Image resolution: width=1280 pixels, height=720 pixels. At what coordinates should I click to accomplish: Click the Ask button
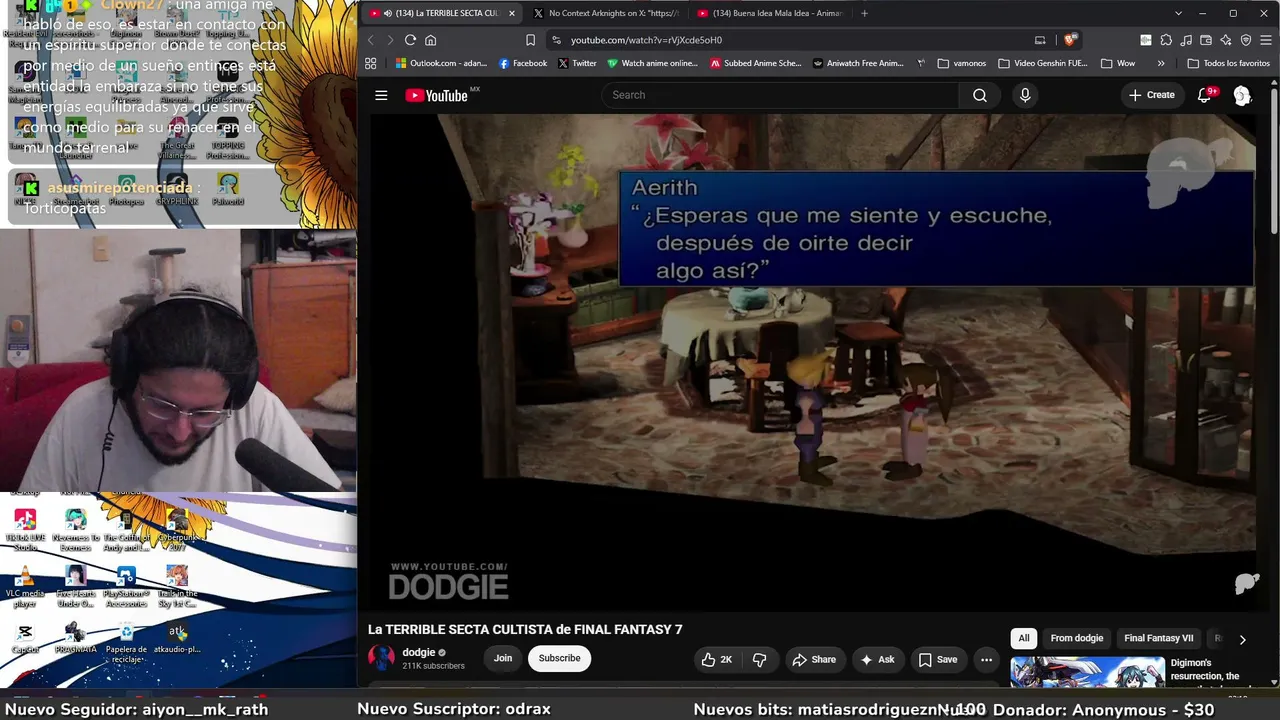pos(877,659)
